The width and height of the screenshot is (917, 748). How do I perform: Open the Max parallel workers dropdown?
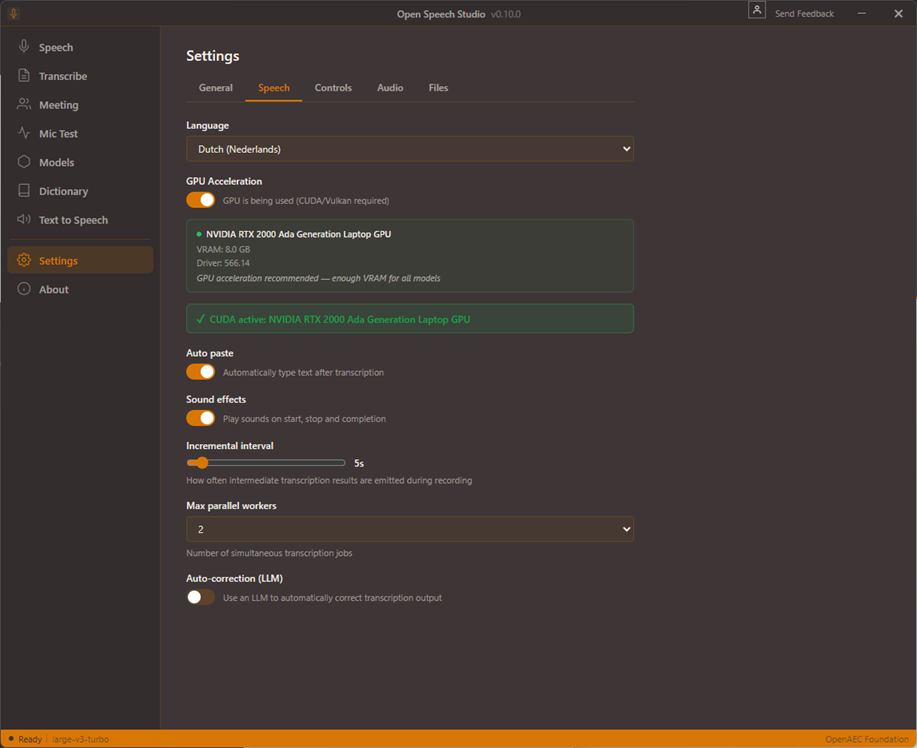410,529
